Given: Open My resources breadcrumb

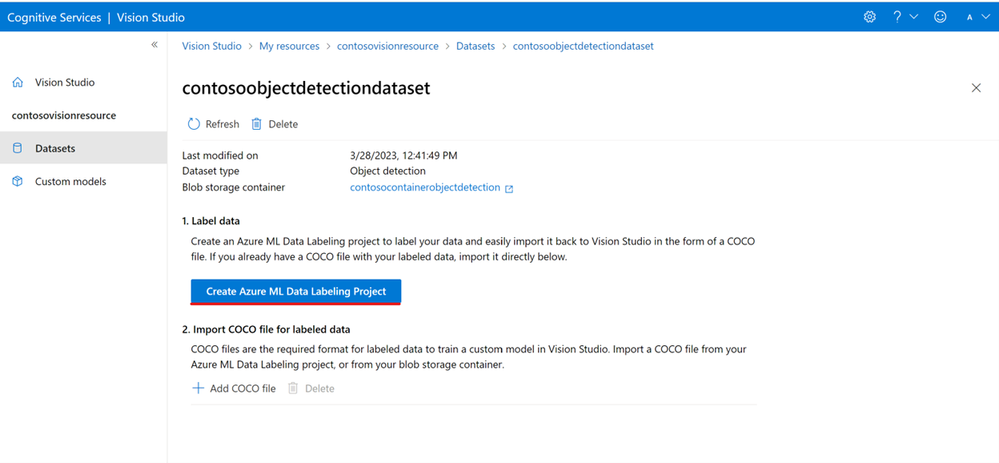Looking at the screenshot, I should tap(289, 46).
